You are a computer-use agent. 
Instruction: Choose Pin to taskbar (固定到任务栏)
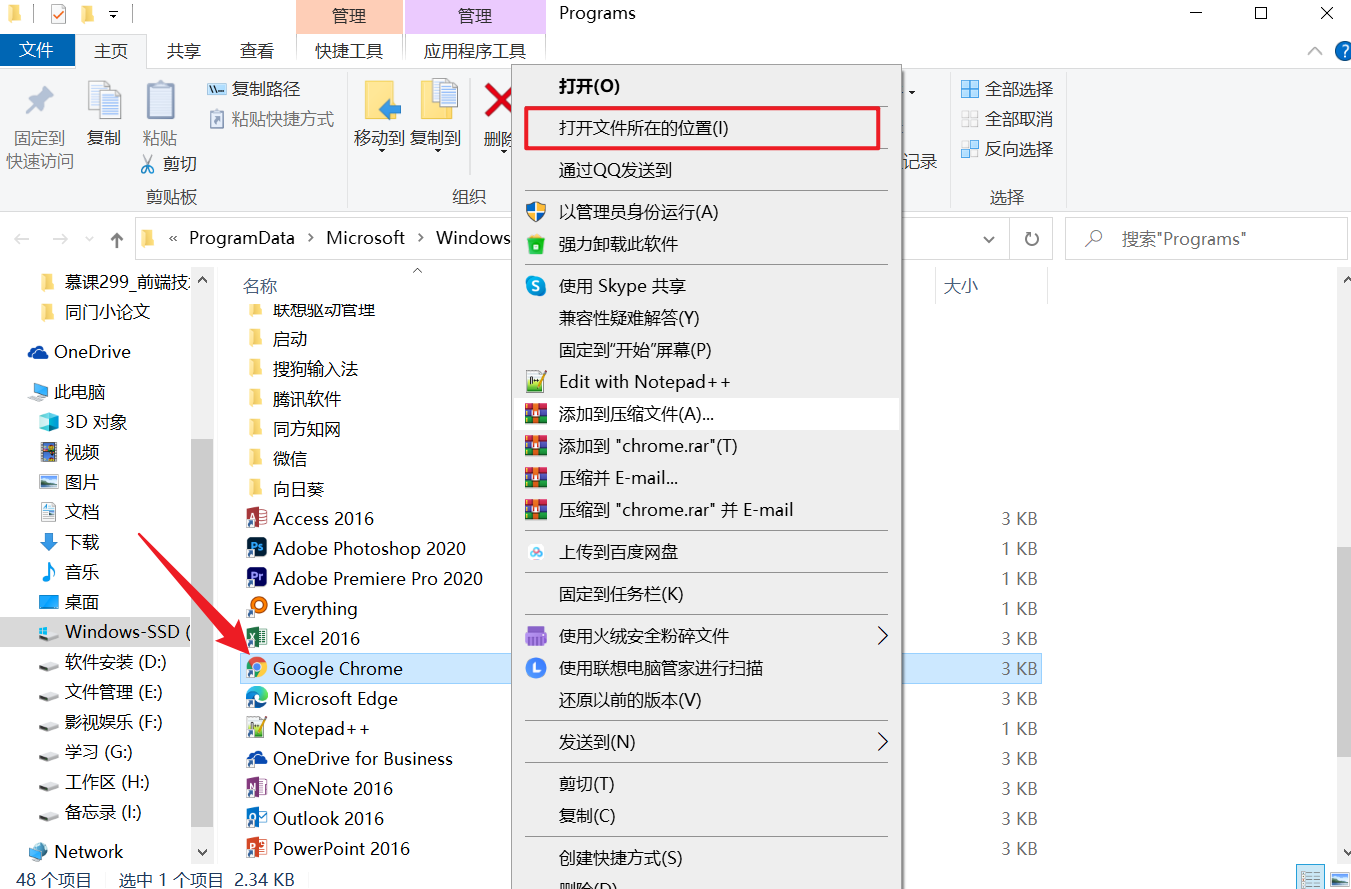[707, 594]
